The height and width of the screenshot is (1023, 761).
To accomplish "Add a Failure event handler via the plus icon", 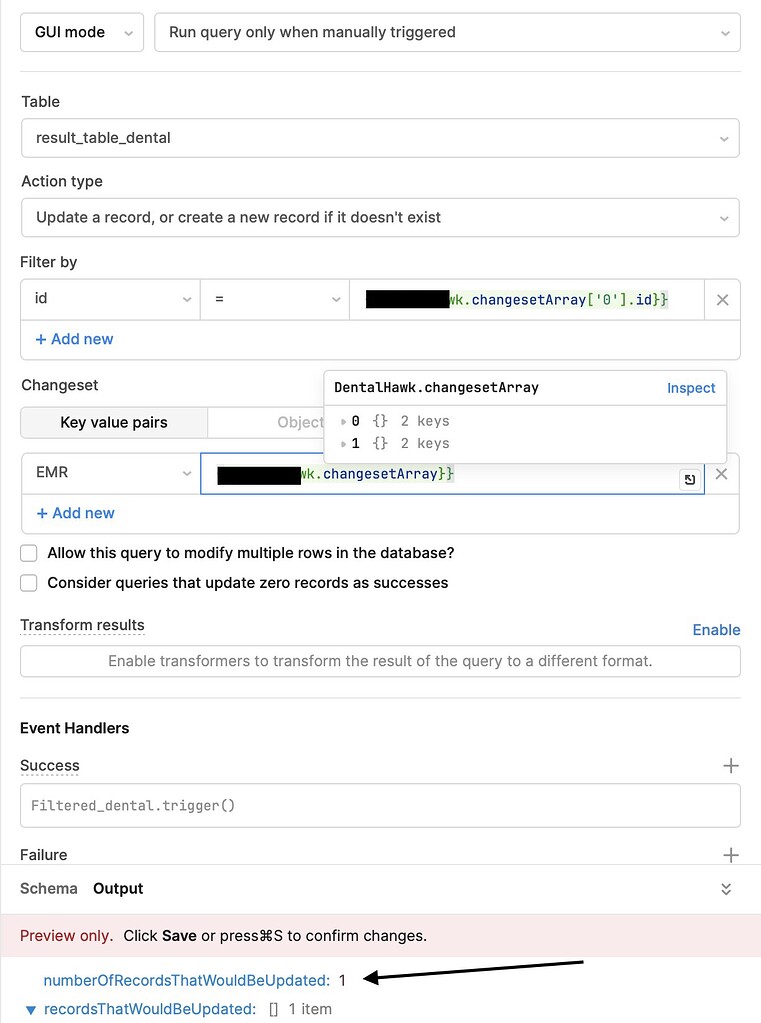I will pyautogui.click(x=731, y=854).
